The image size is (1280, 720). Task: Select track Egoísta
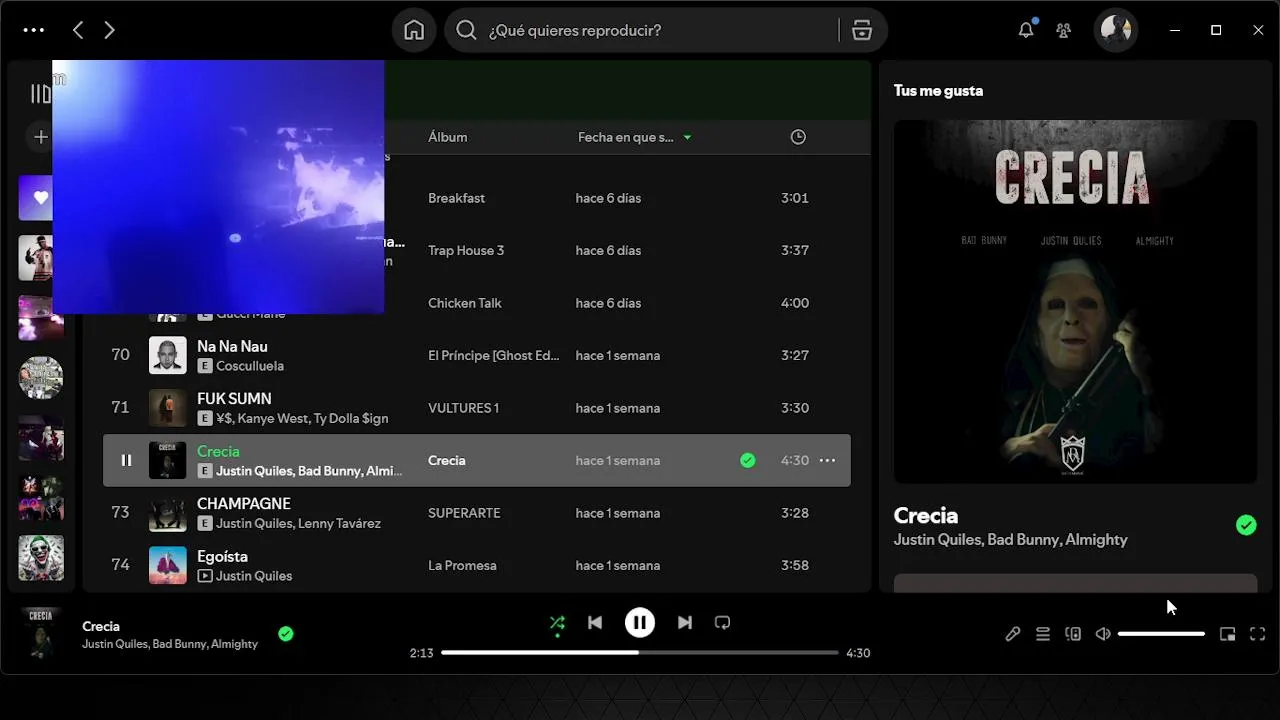pyautogui.click(x=222, y=556)
